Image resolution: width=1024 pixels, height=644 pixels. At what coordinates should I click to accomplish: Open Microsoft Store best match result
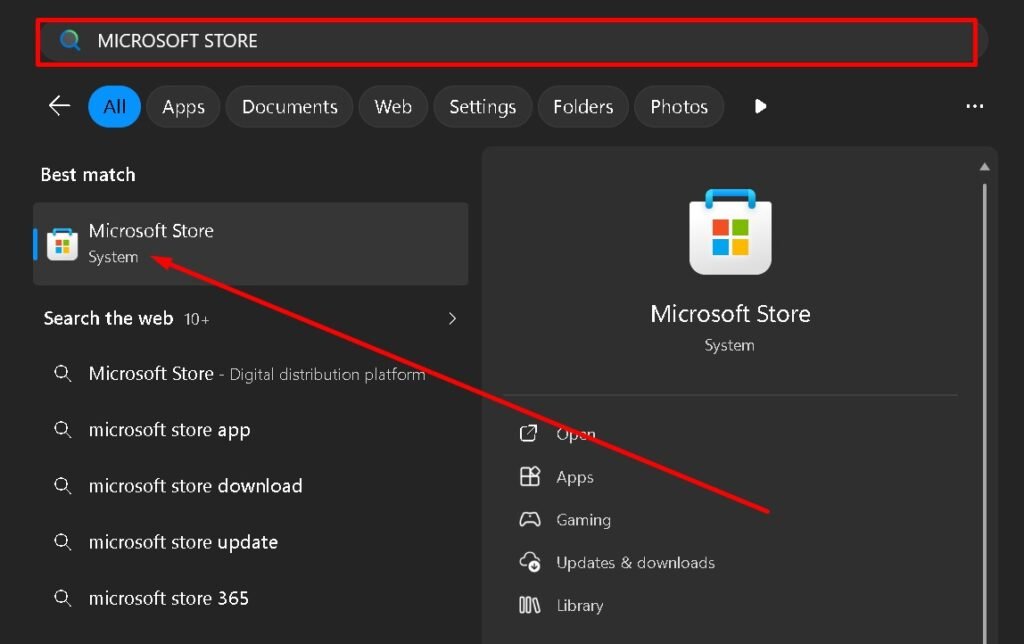pyautogui.click(x=251, y=244)
